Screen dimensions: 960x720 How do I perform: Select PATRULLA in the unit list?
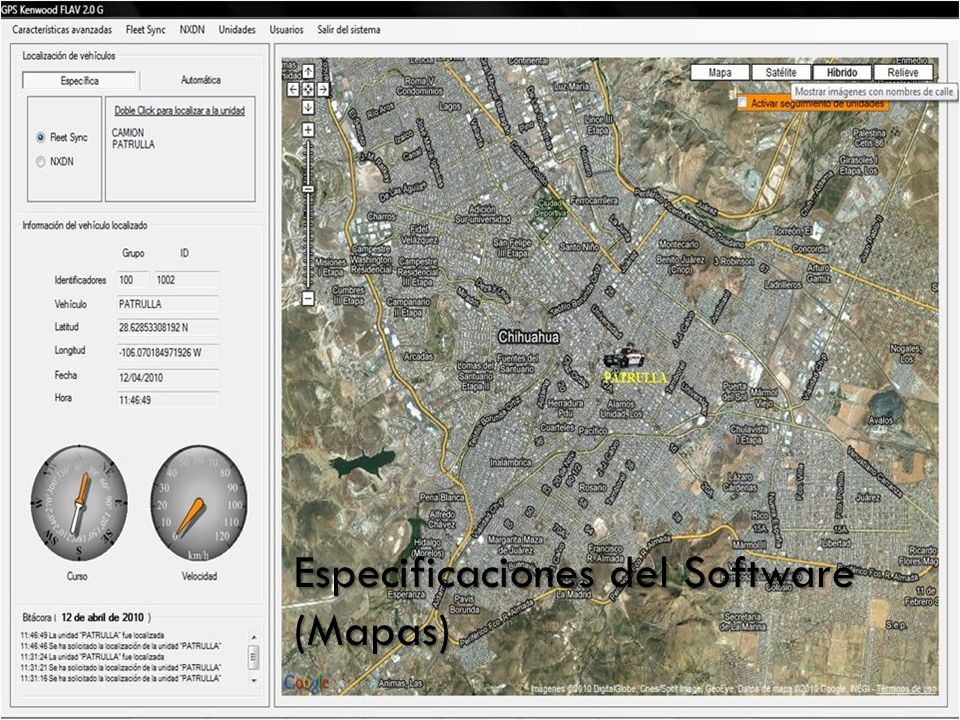tap(133, 144)
